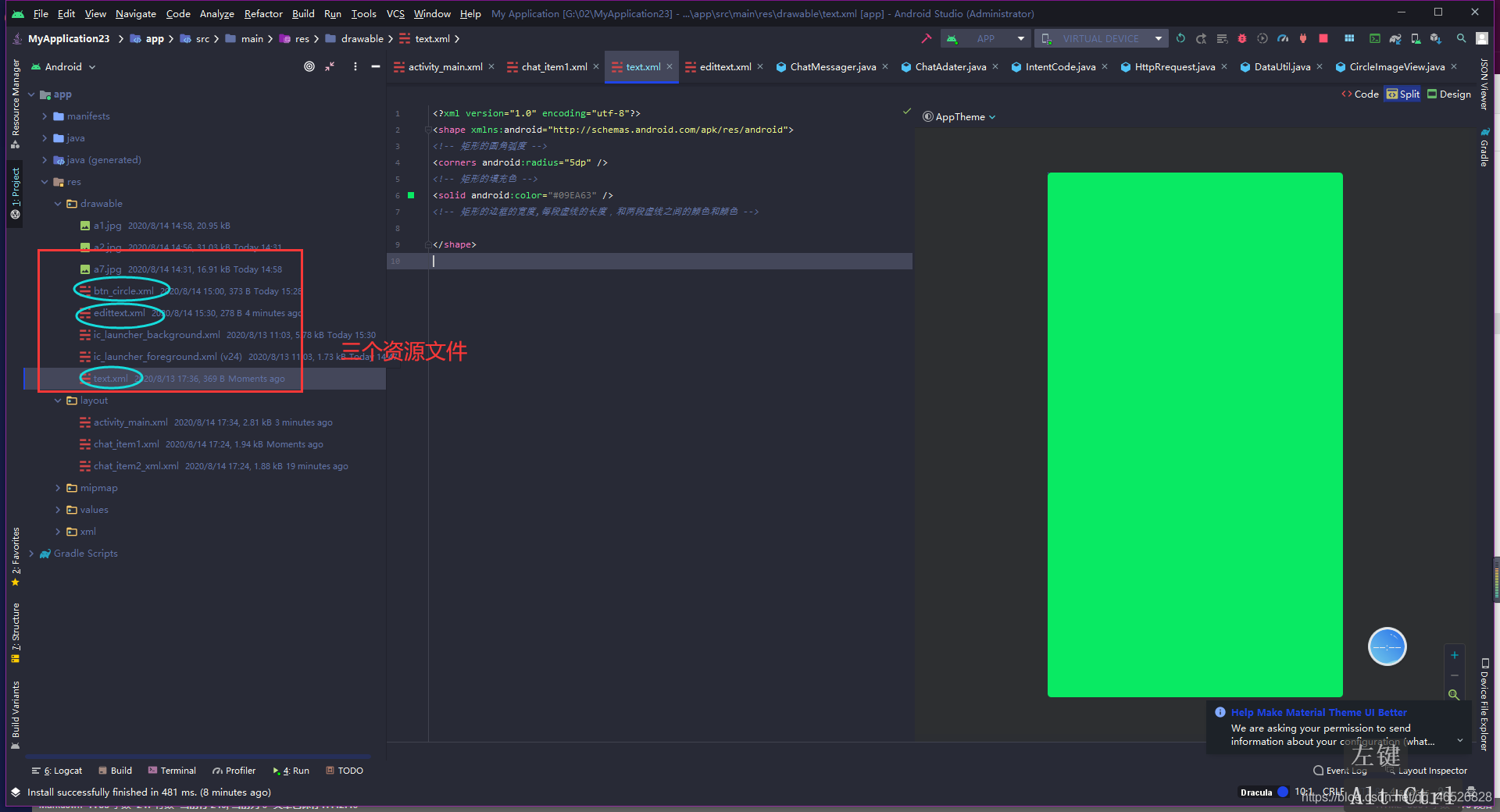The image size is (1500, 812).
Task: Toggle the 1: Project tool window
Action: tap(15, 194)
